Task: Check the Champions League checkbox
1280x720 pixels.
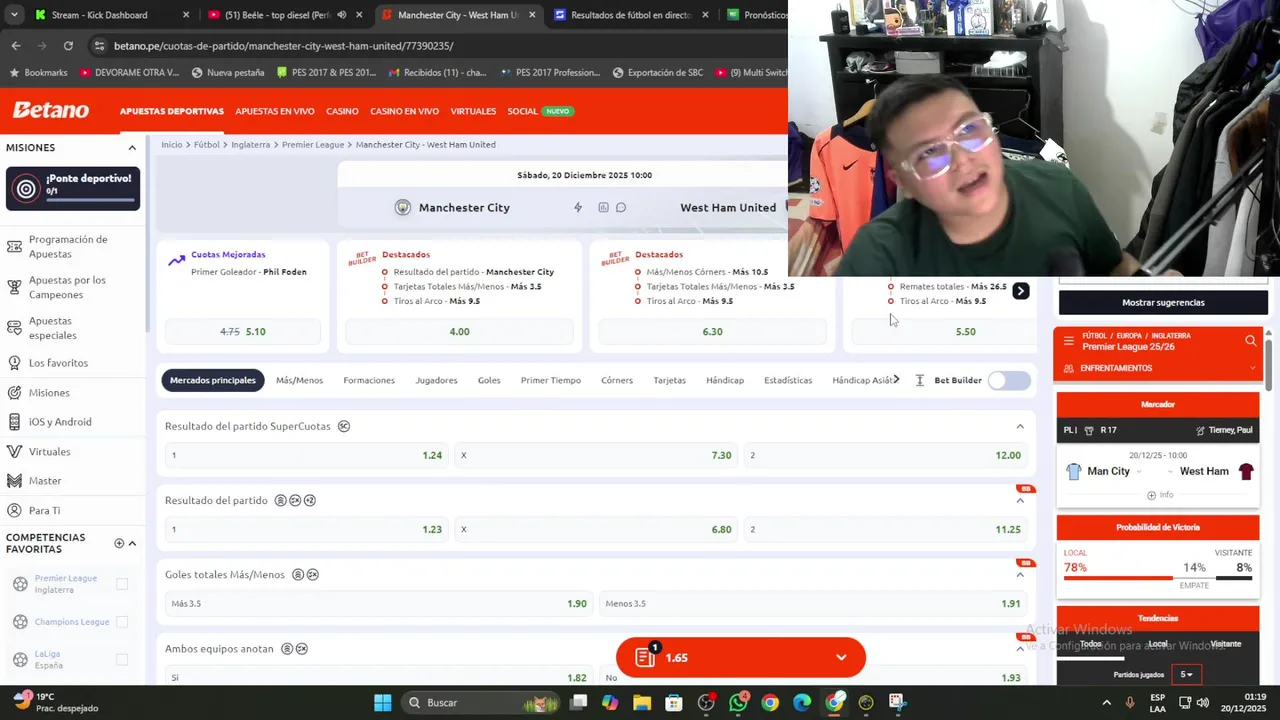Action: click(x=122, y=622)
